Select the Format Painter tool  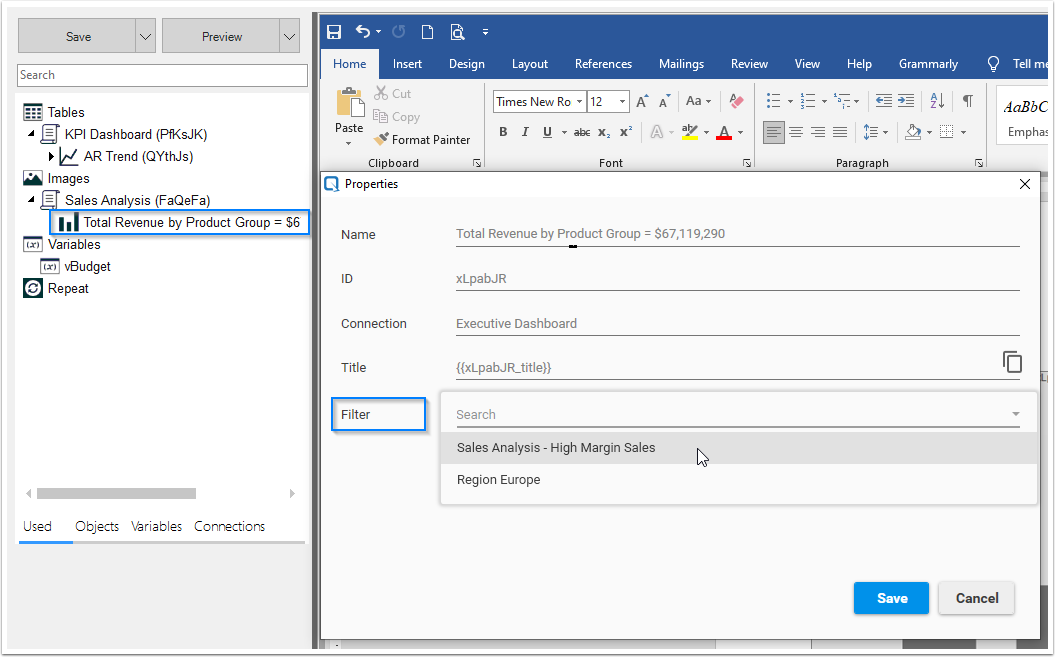point(421,140)
